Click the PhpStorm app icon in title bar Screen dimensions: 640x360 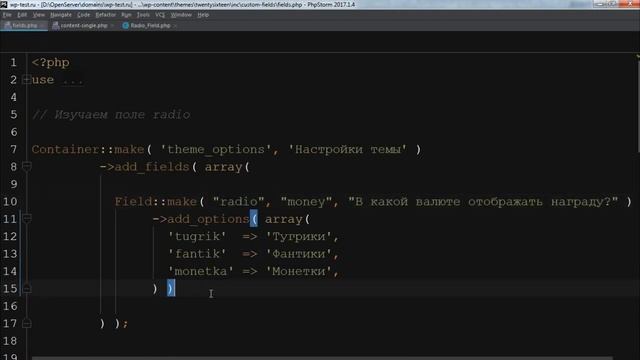click(3, 4)
